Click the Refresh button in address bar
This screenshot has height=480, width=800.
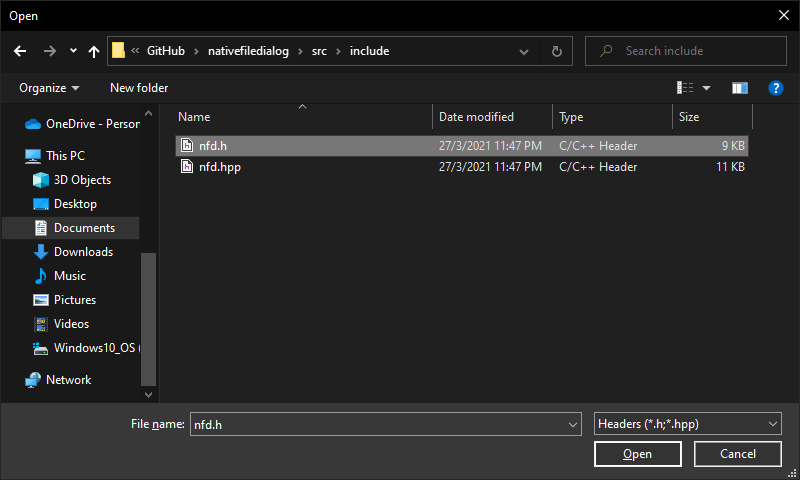point(556,51)
